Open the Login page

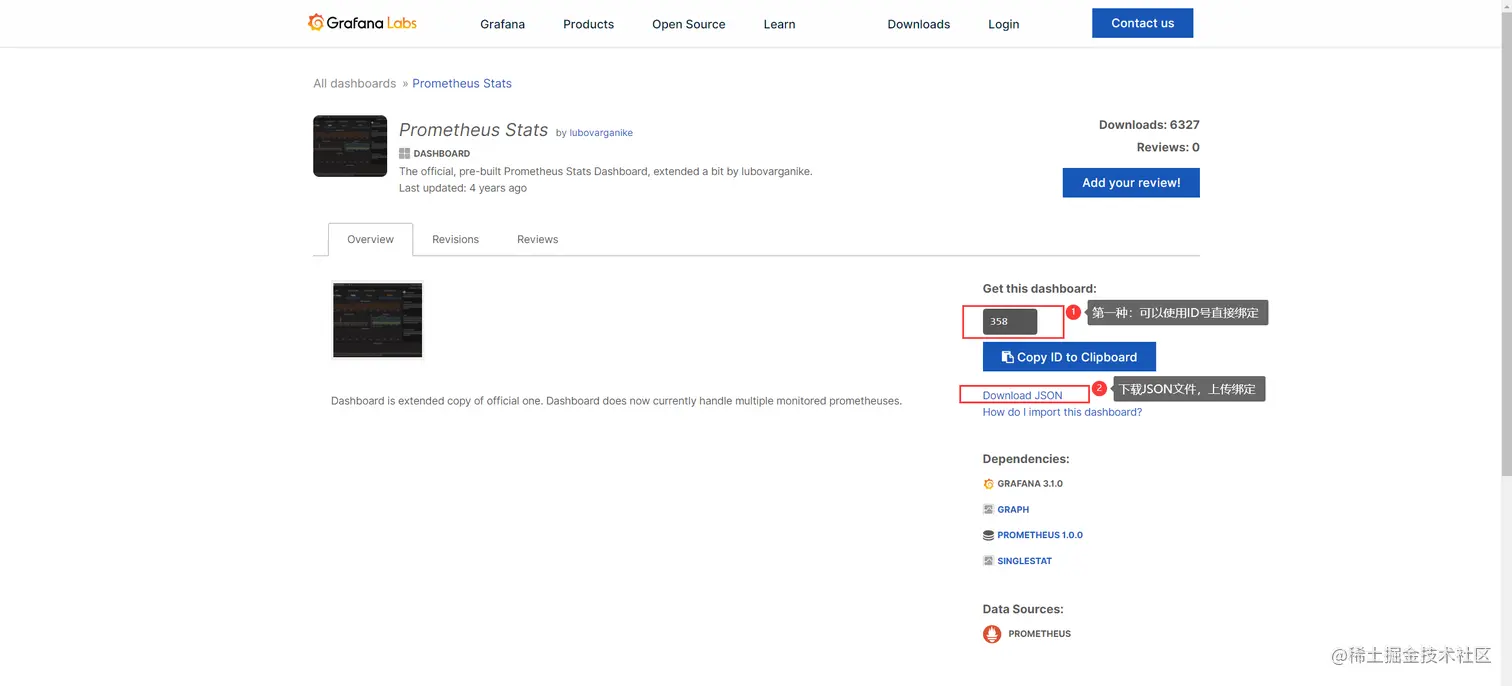[1004, 24]
